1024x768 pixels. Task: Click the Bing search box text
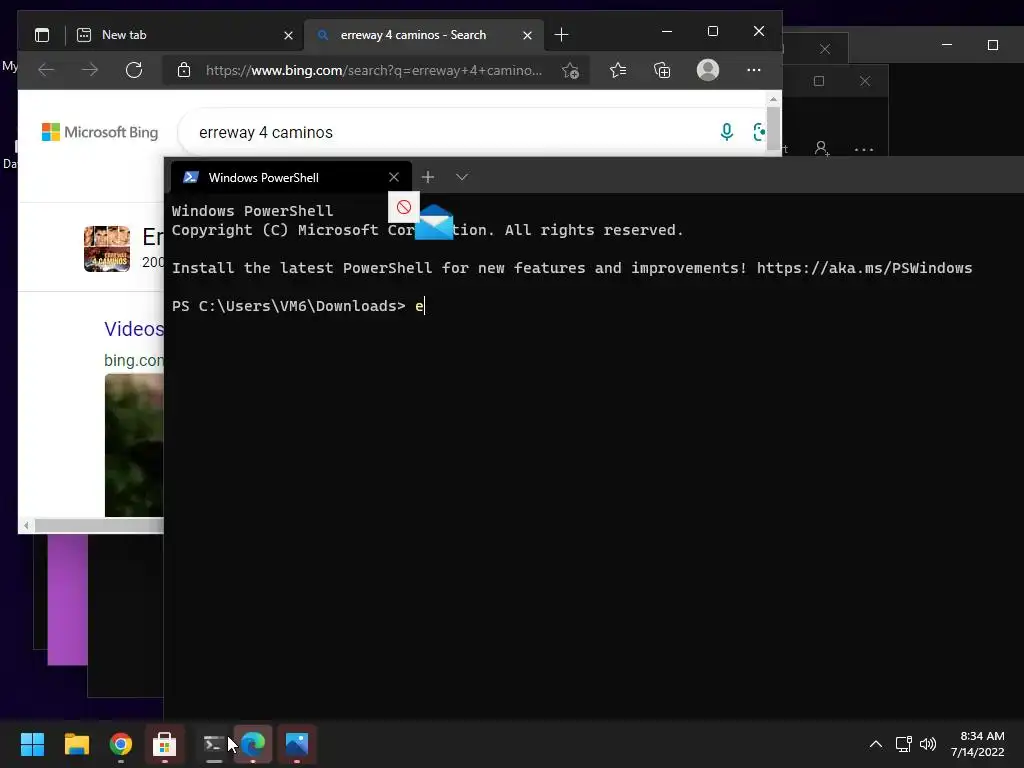[x=266, y=133]
